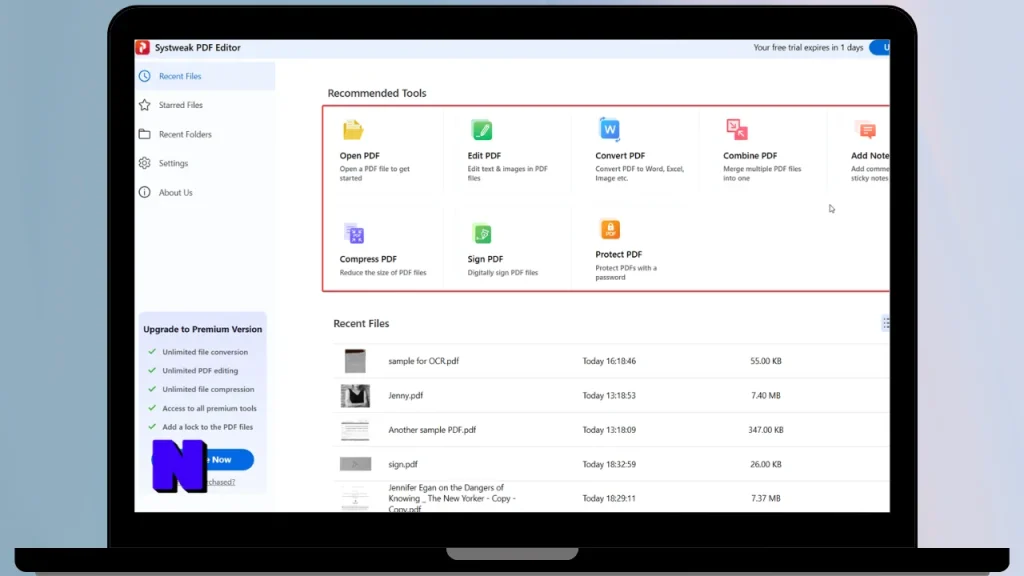
Task: Open Settings via the gear icon
Action: click(144, 163)
